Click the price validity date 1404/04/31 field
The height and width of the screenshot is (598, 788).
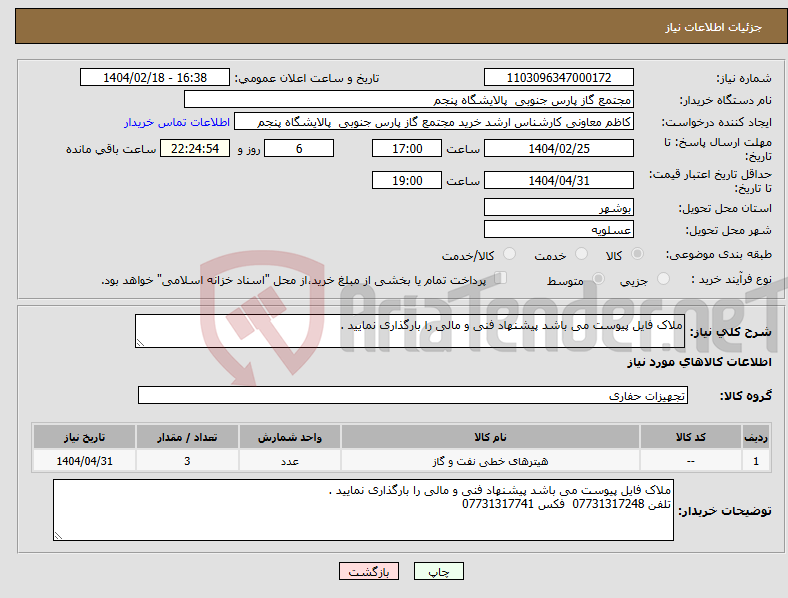[558, 180]
